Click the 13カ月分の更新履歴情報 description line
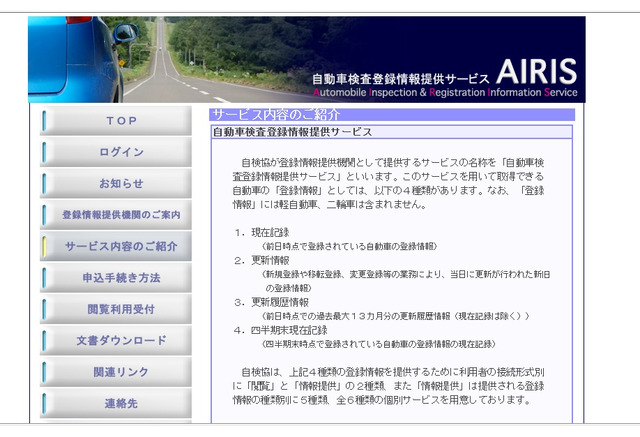This screenshot has width=640, height=437. tap(396, 316)
